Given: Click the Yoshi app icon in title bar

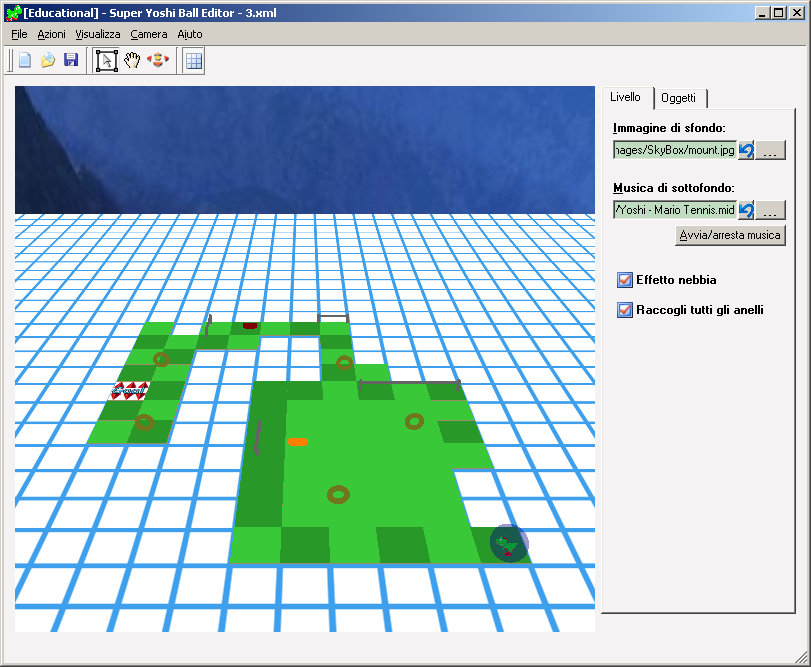Looking at the screenshot, I should click(x=13, y=13).
